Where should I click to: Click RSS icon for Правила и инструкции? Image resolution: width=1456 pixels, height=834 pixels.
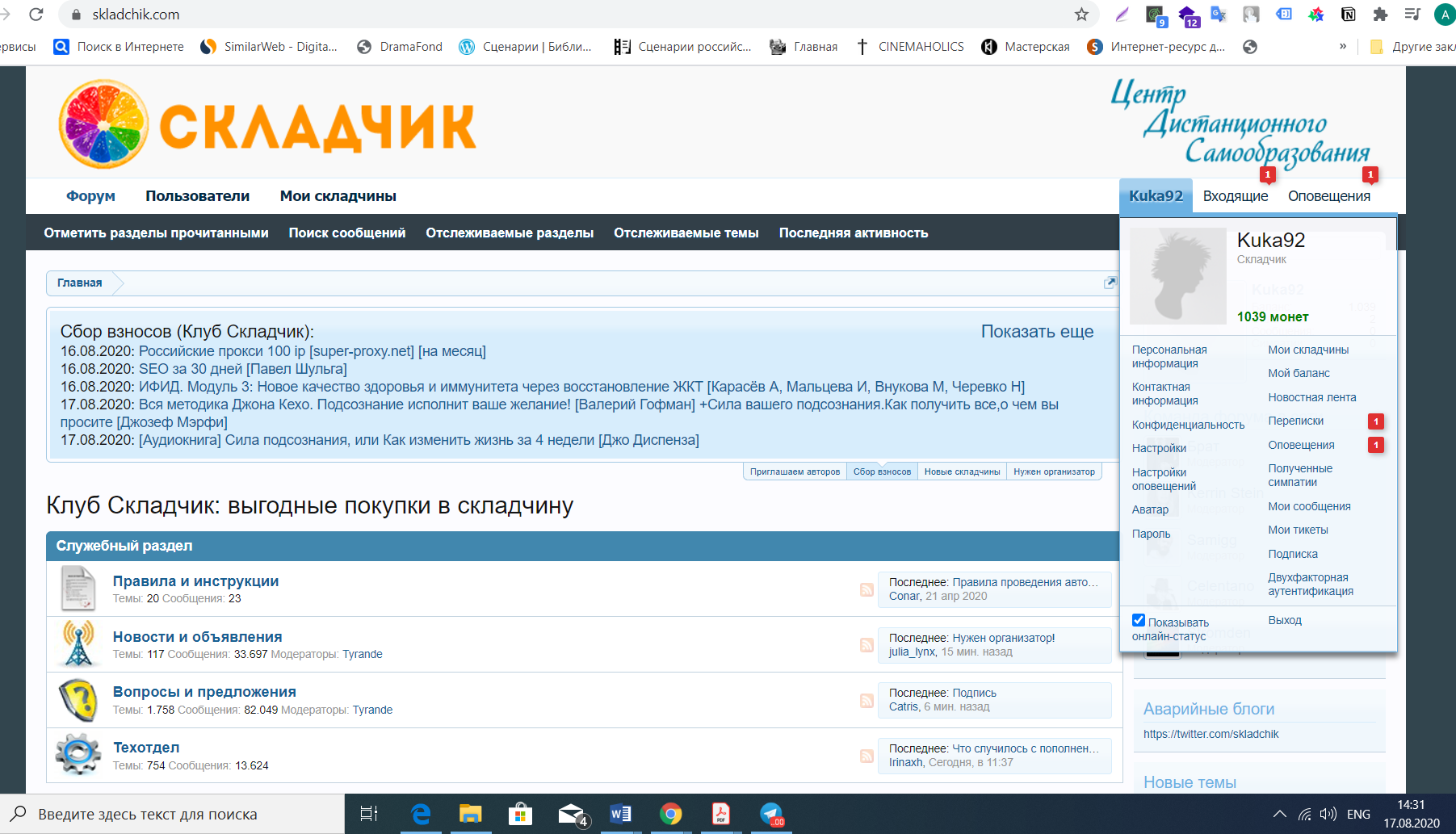(866, 589)
